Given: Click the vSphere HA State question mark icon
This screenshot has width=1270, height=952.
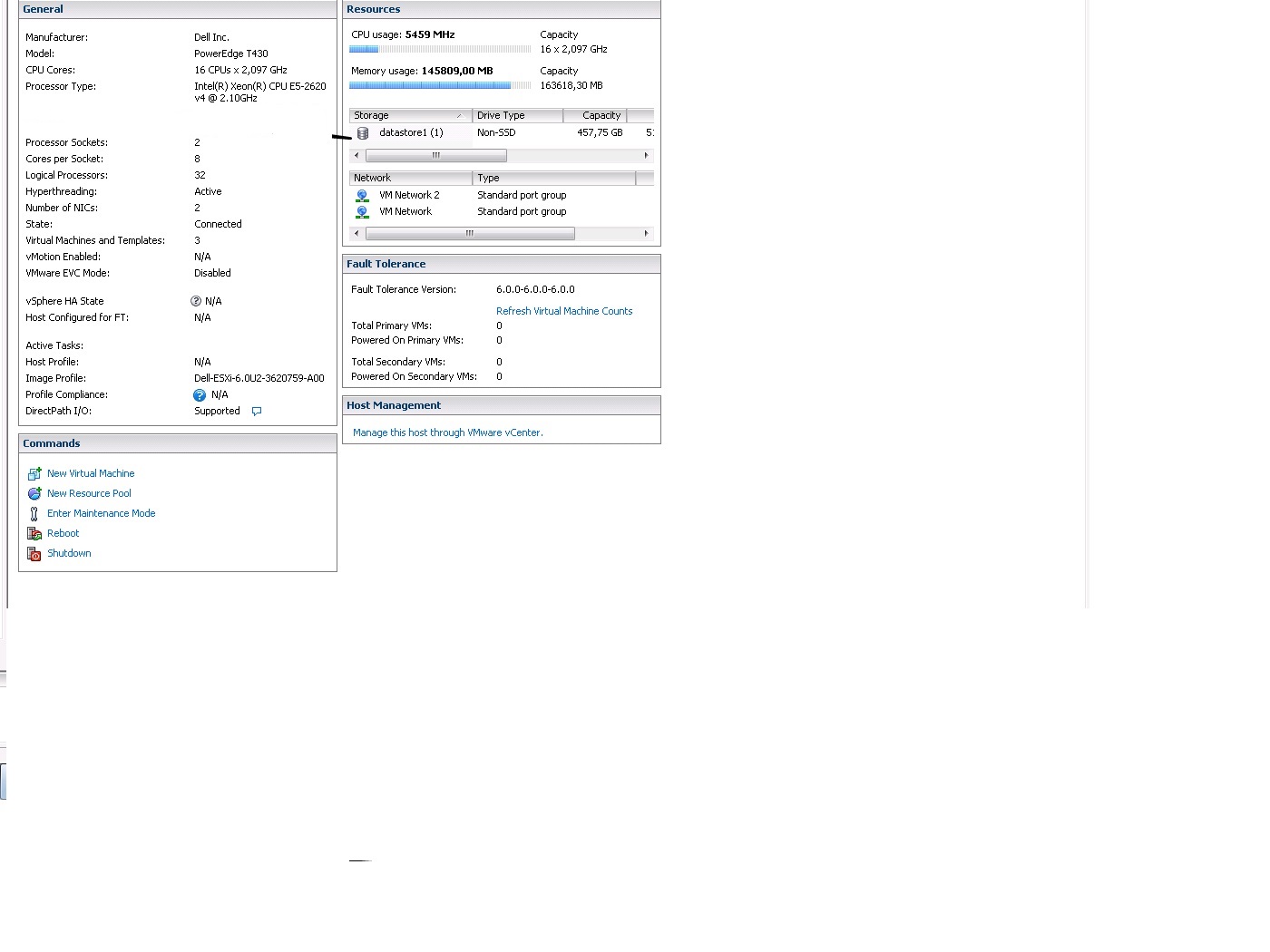Looking at the screenshot, I should 196,301.
